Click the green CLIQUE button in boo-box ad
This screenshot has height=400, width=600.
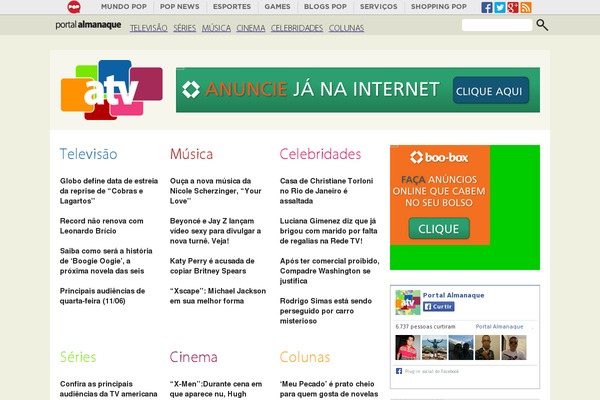click(x=439, y=229)
